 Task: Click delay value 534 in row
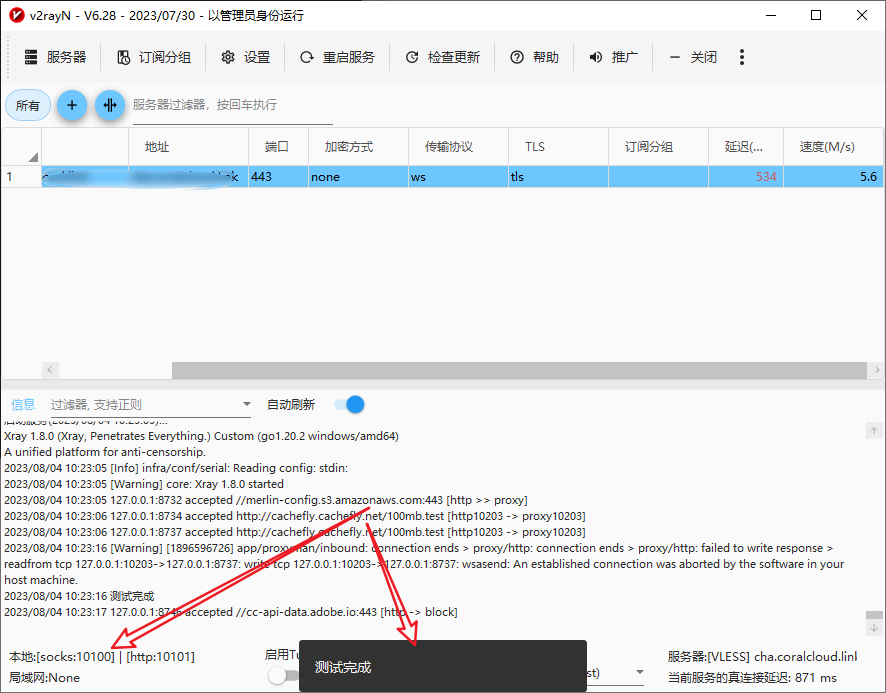tap(745, 177)
